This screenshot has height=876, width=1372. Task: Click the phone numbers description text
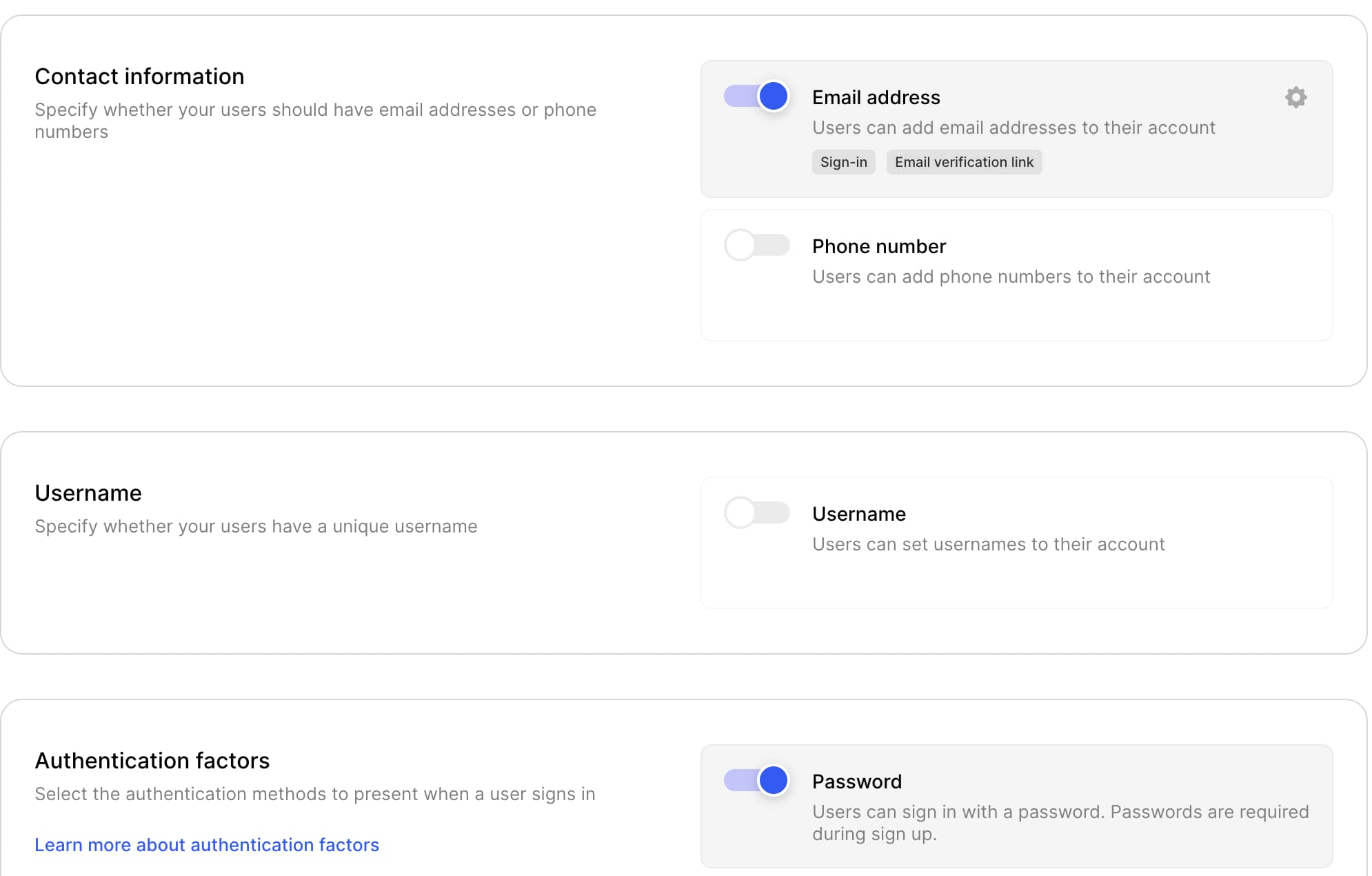(1011, 277)
